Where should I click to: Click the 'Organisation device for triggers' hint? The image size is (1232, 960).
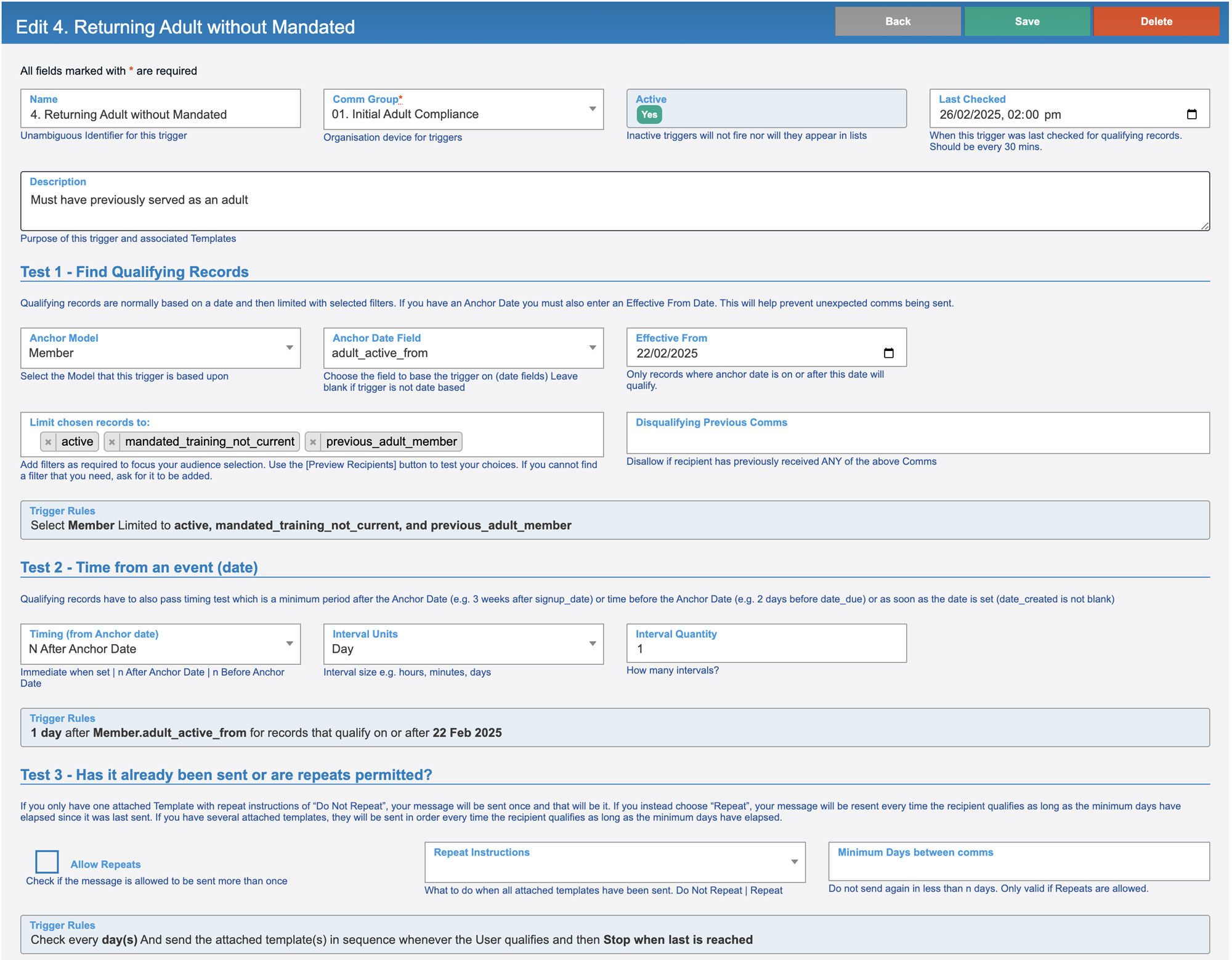pos(392,137)
